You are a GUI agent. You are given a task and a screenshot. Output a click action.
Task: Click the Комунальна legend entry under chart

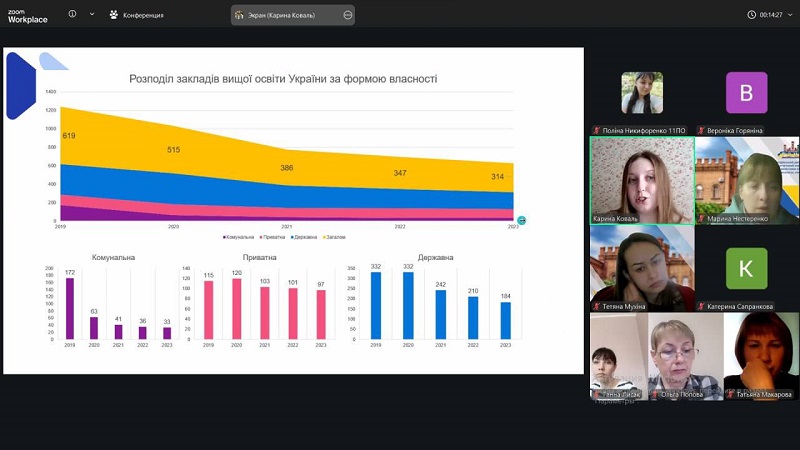[x=239, y=237]
